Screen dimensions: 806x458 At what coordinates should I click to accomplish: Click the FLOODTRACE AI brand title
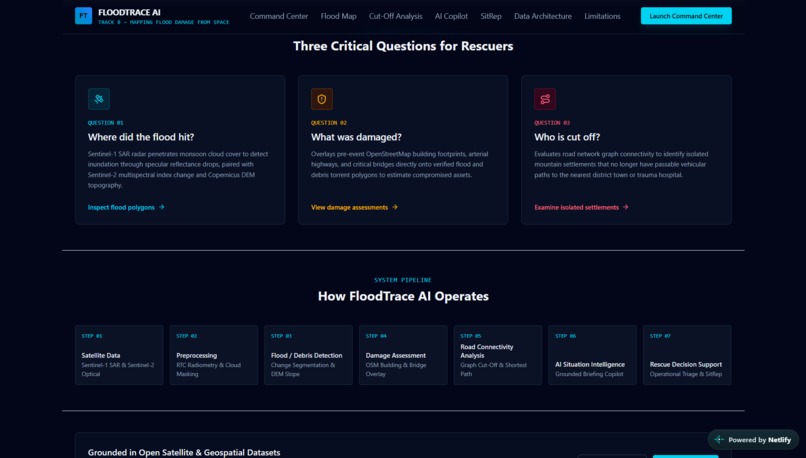click(129, 12)
